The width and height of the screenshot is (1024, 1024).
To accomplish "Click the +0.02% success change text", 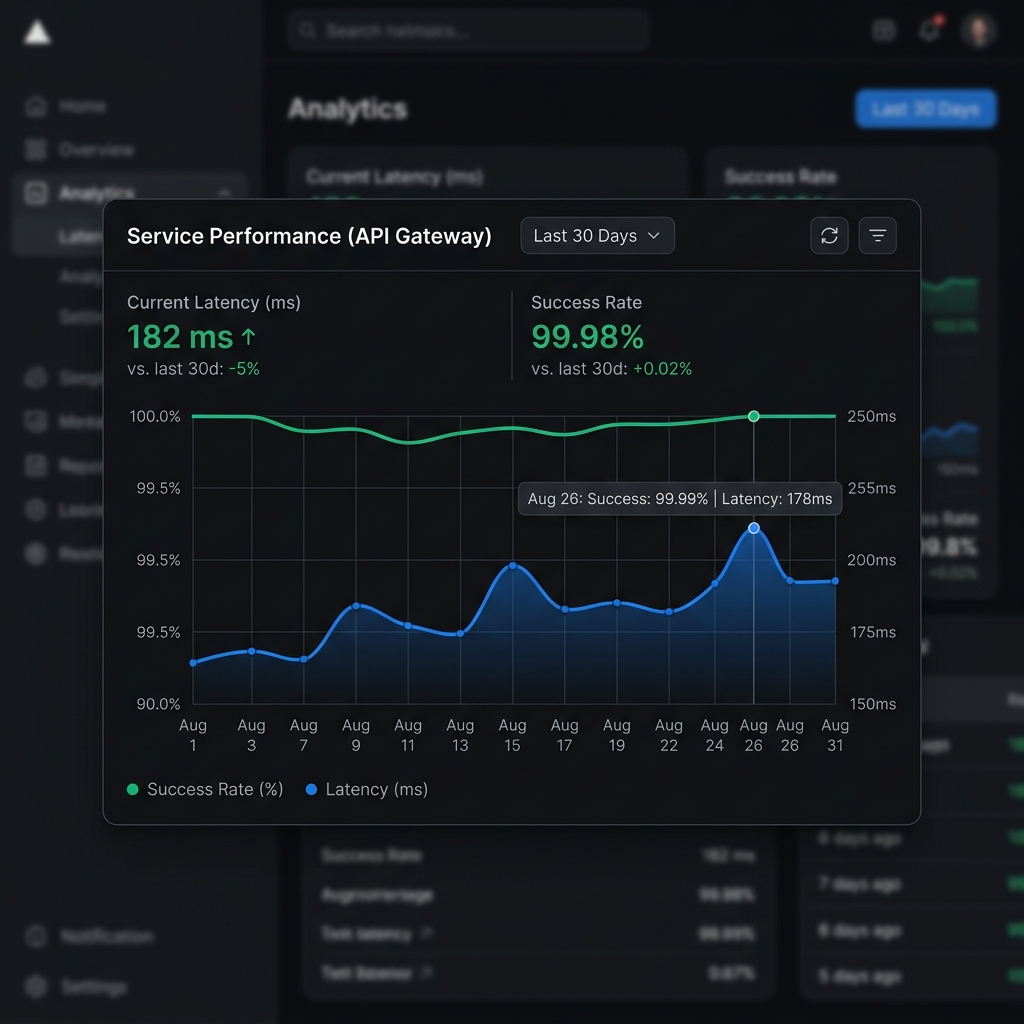I will (x=662, y=369).
